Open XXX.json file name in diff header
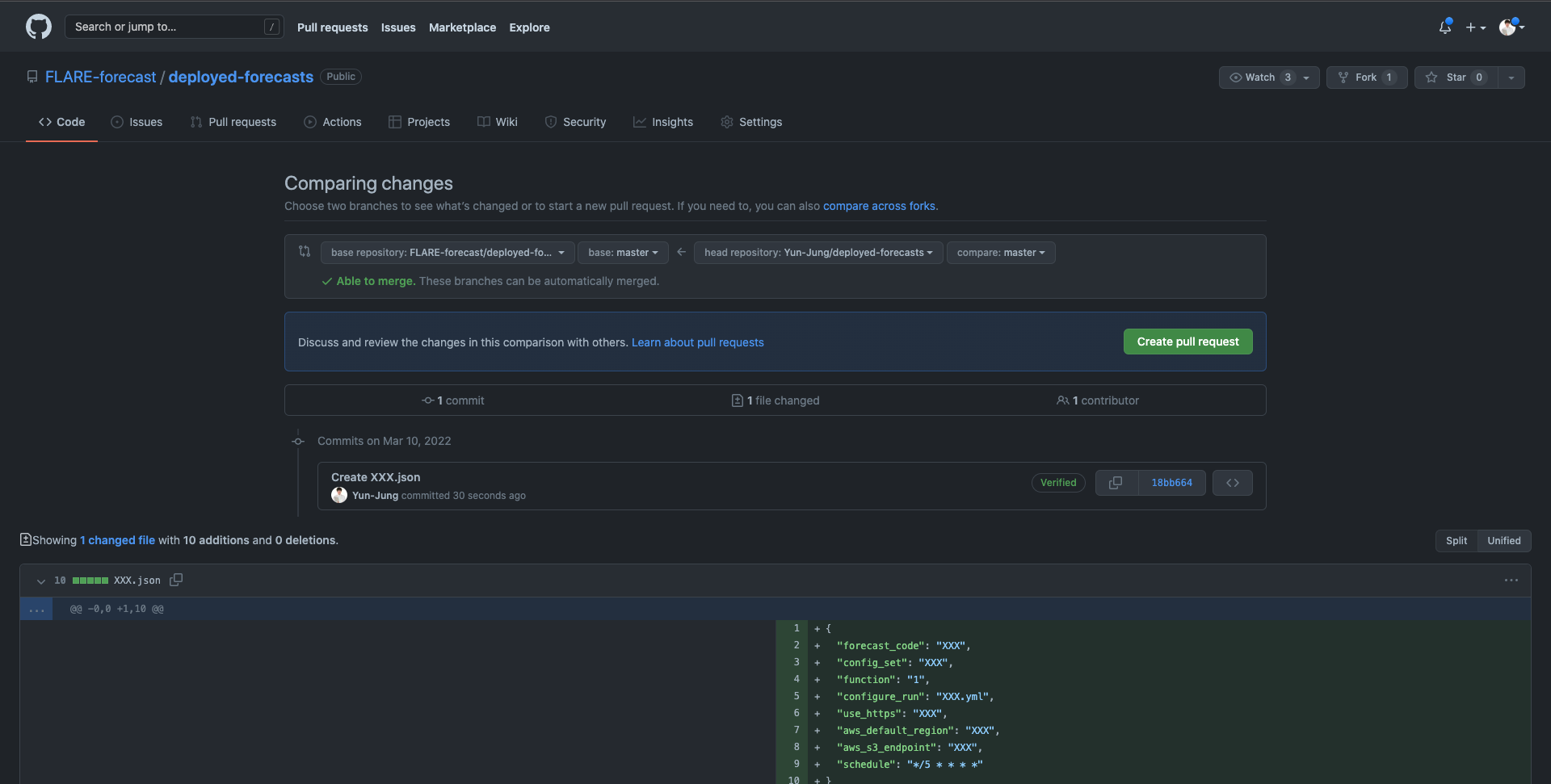The width and height of the screenshot is (1551, 784). pos(137,581)
